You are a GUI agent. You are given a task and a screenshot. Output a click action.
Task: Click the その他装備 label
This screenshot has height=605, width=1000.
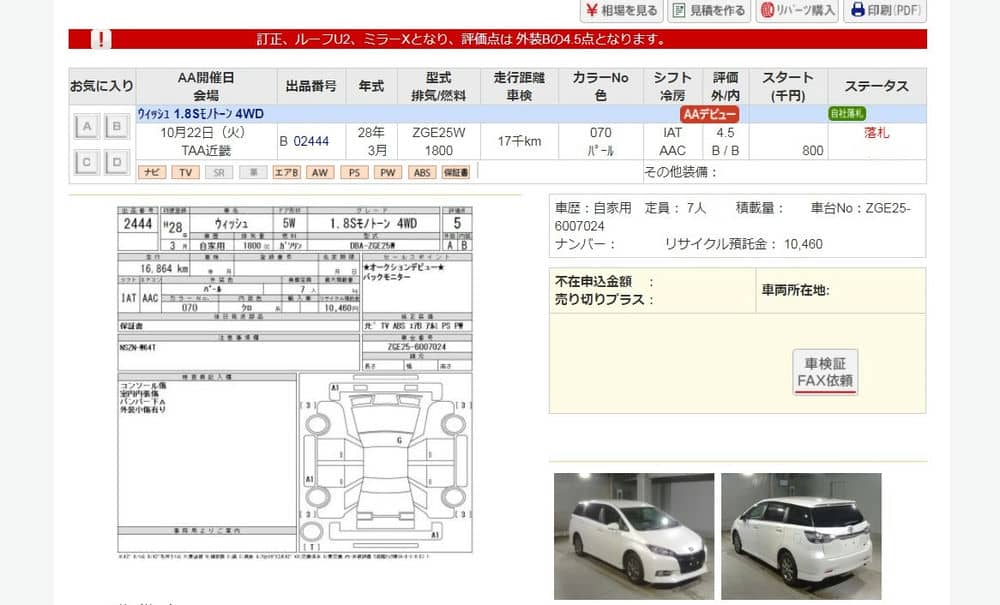tap(680, 171)
